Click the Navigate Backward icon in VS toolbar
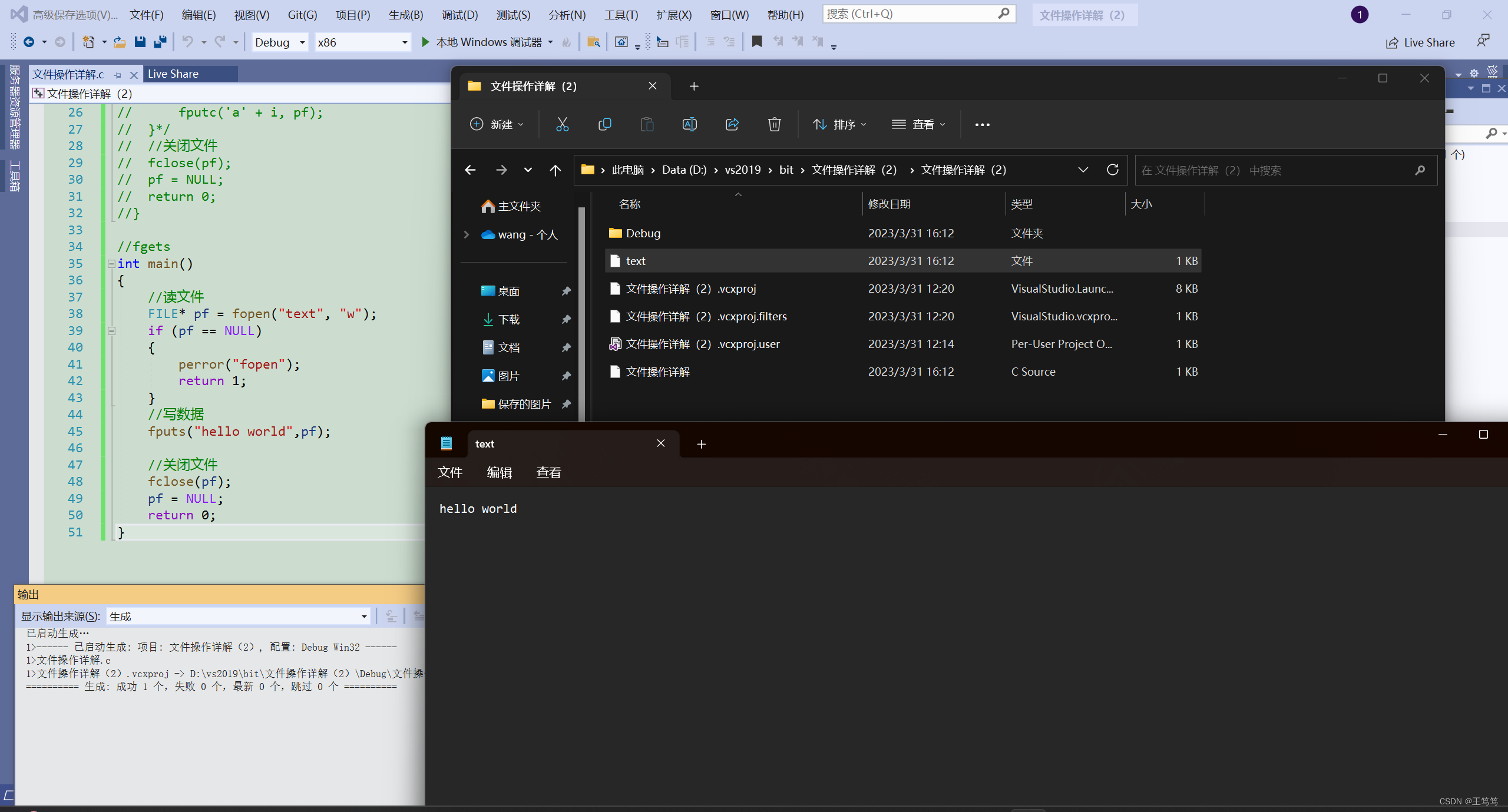Image resolution: width=1508 pixels, height=812 pixels. pyautogui.click(x=28, y=42)
